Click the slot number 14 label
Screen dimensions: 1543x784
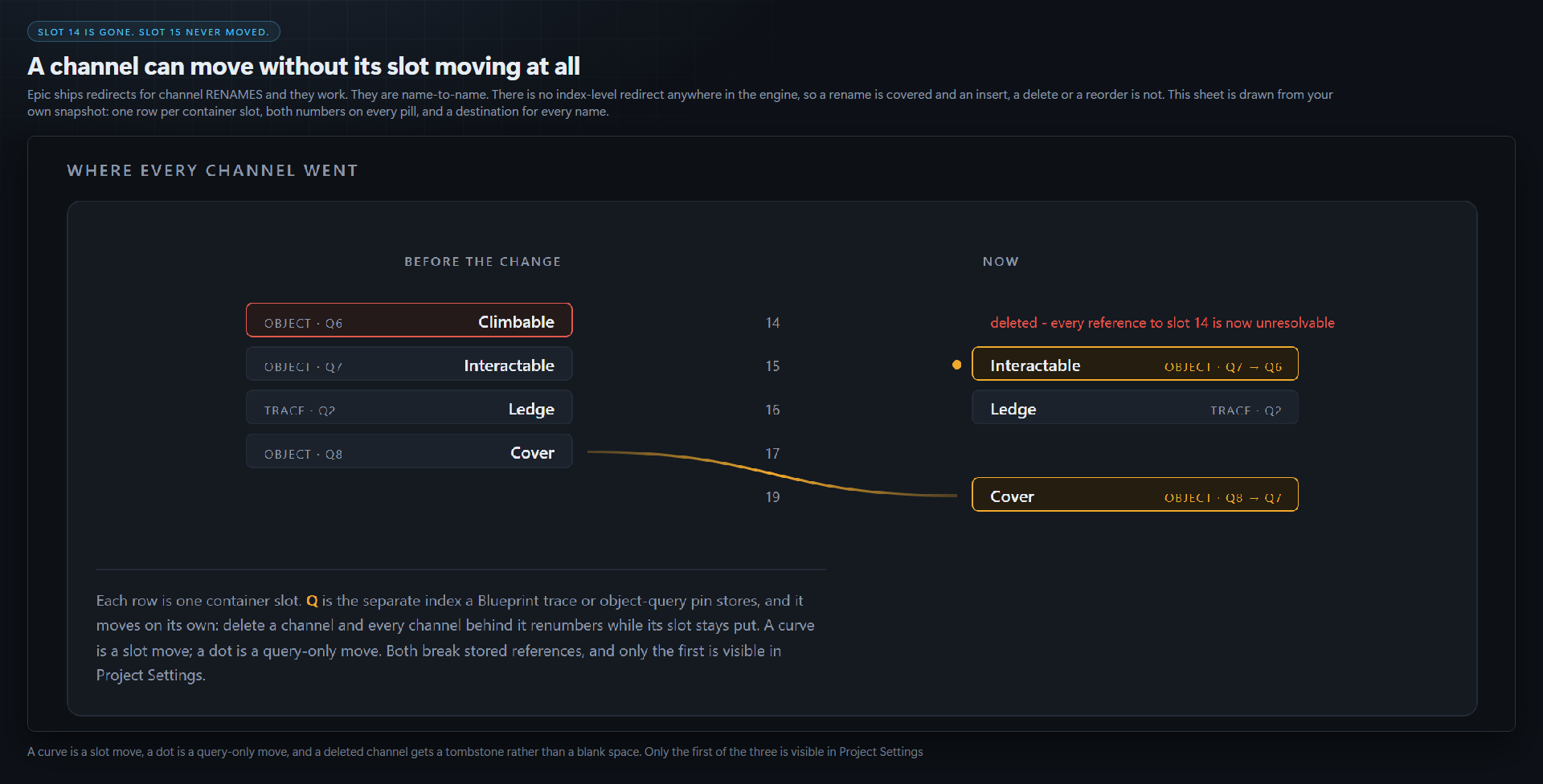[772, 323]
